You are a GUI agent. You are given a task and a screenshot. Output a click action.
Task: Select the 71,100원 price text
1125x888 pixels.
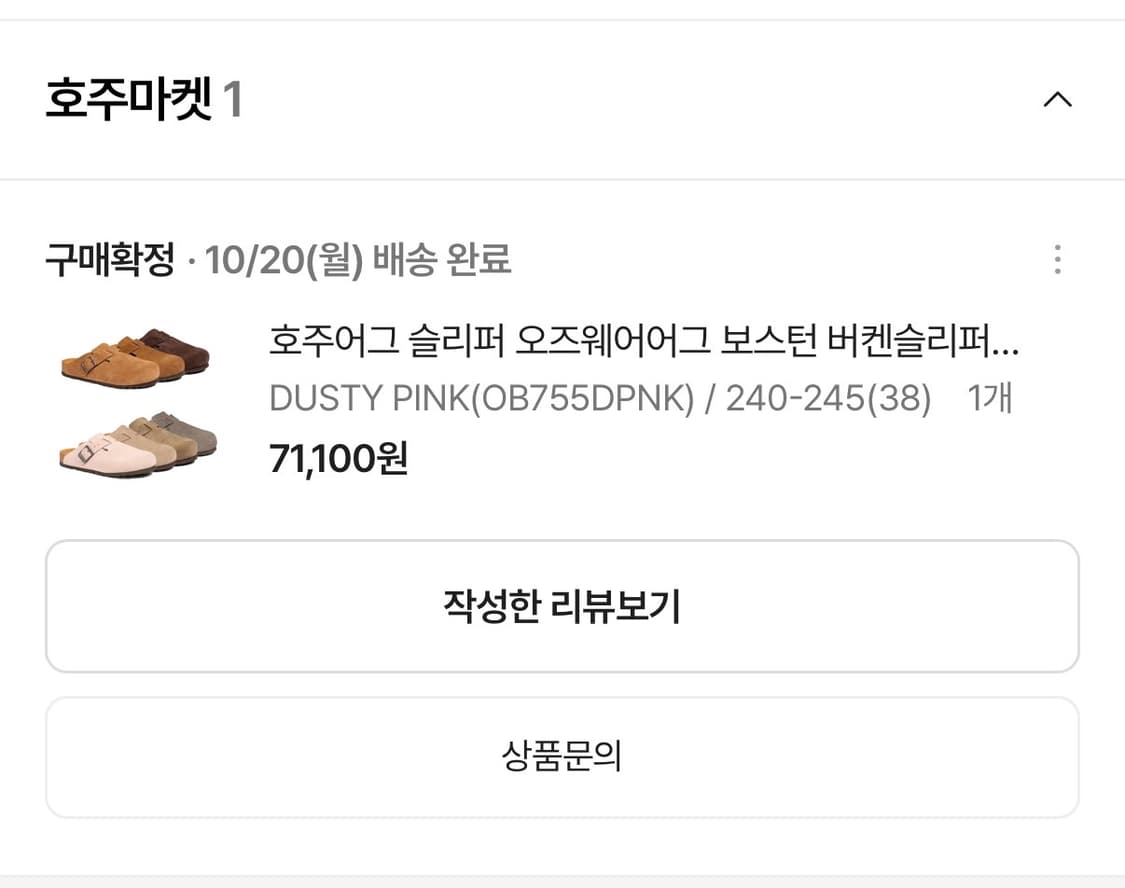click(x=340, y=458)
